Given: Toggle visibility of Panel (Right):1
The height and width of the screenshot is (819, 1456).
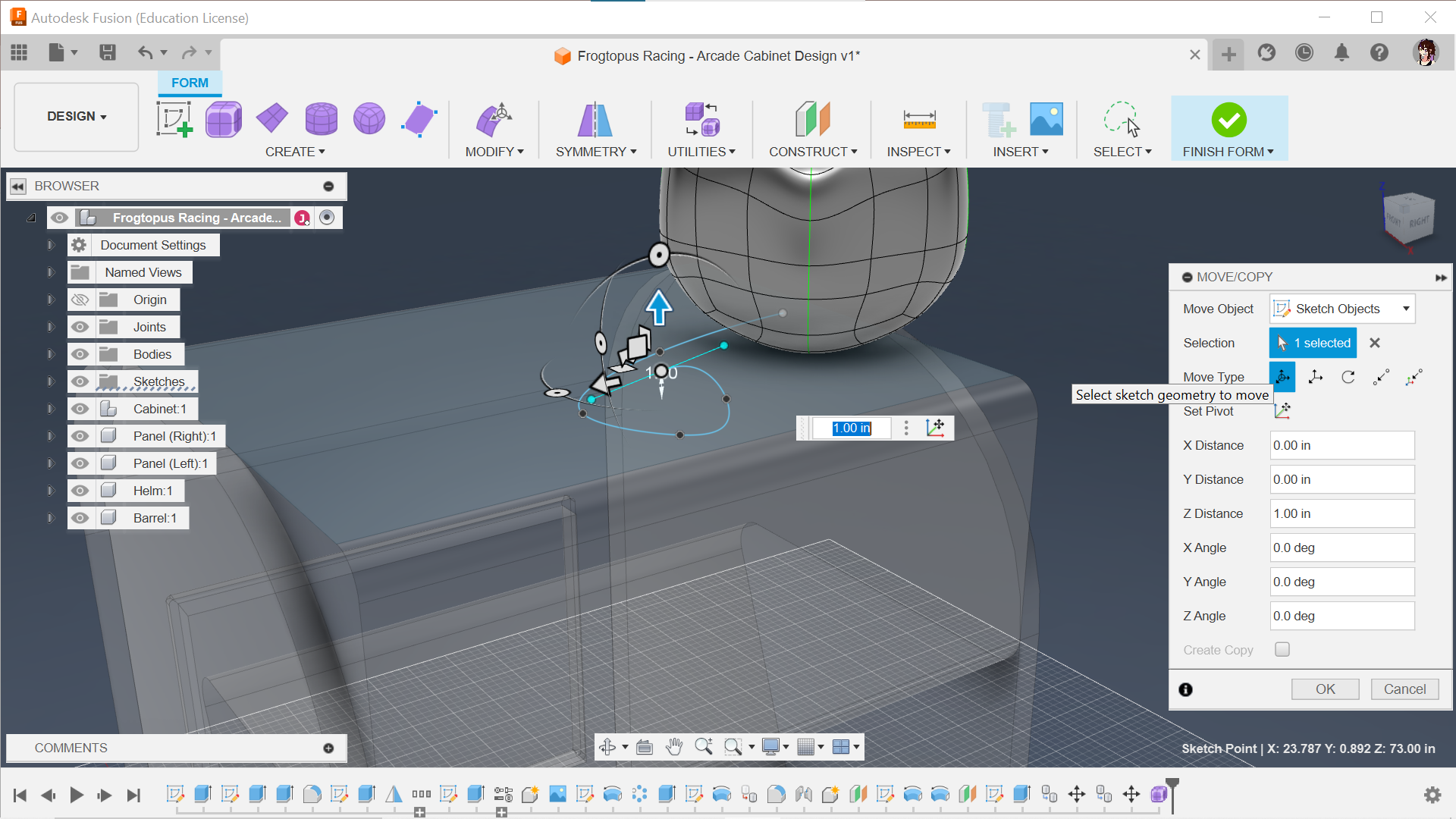Looking at the screenshot, I should coord(79,435).
